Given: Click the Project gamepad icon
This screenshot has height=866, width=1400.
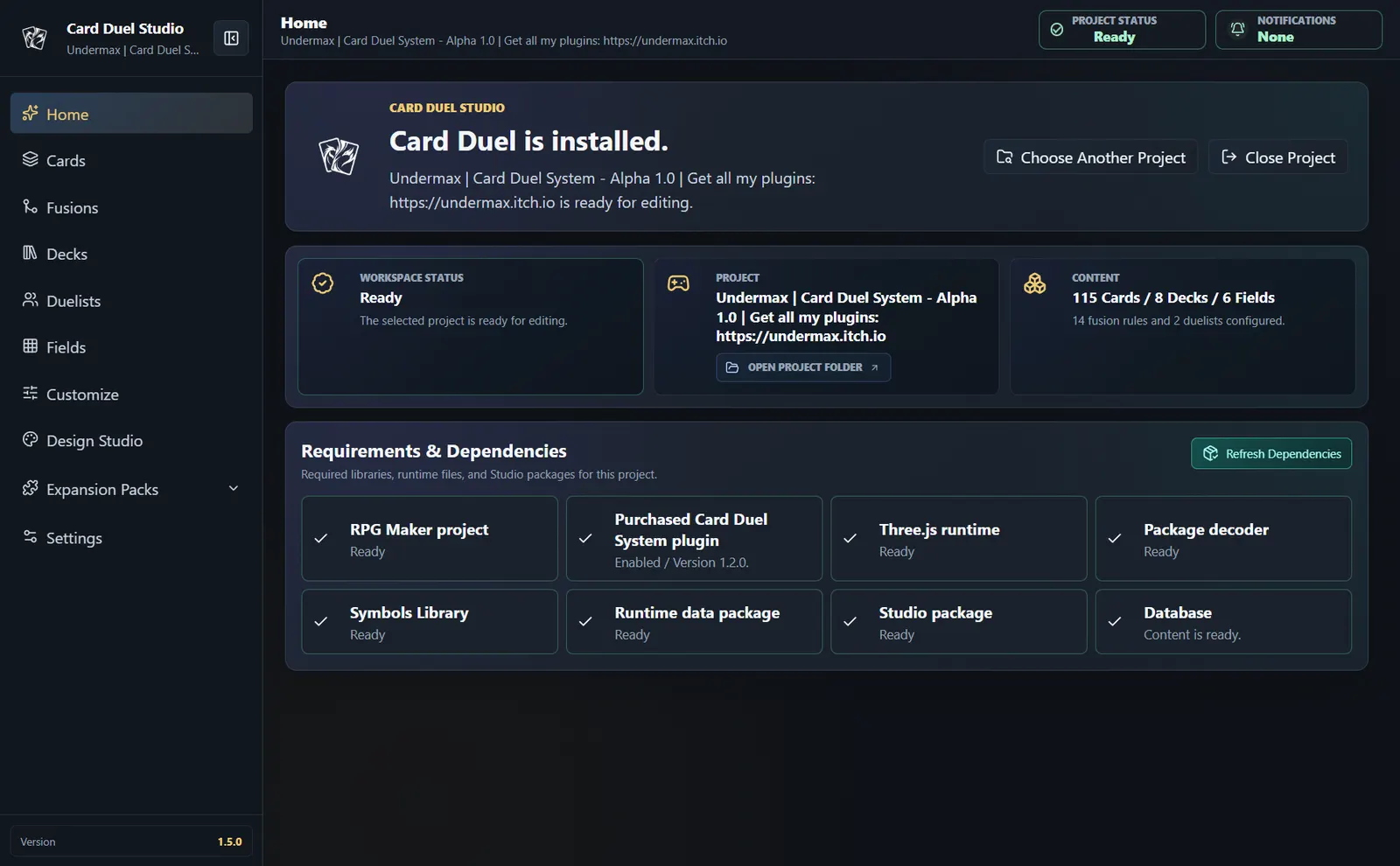Looking at the screenshot, I should [x=679, y=283].
